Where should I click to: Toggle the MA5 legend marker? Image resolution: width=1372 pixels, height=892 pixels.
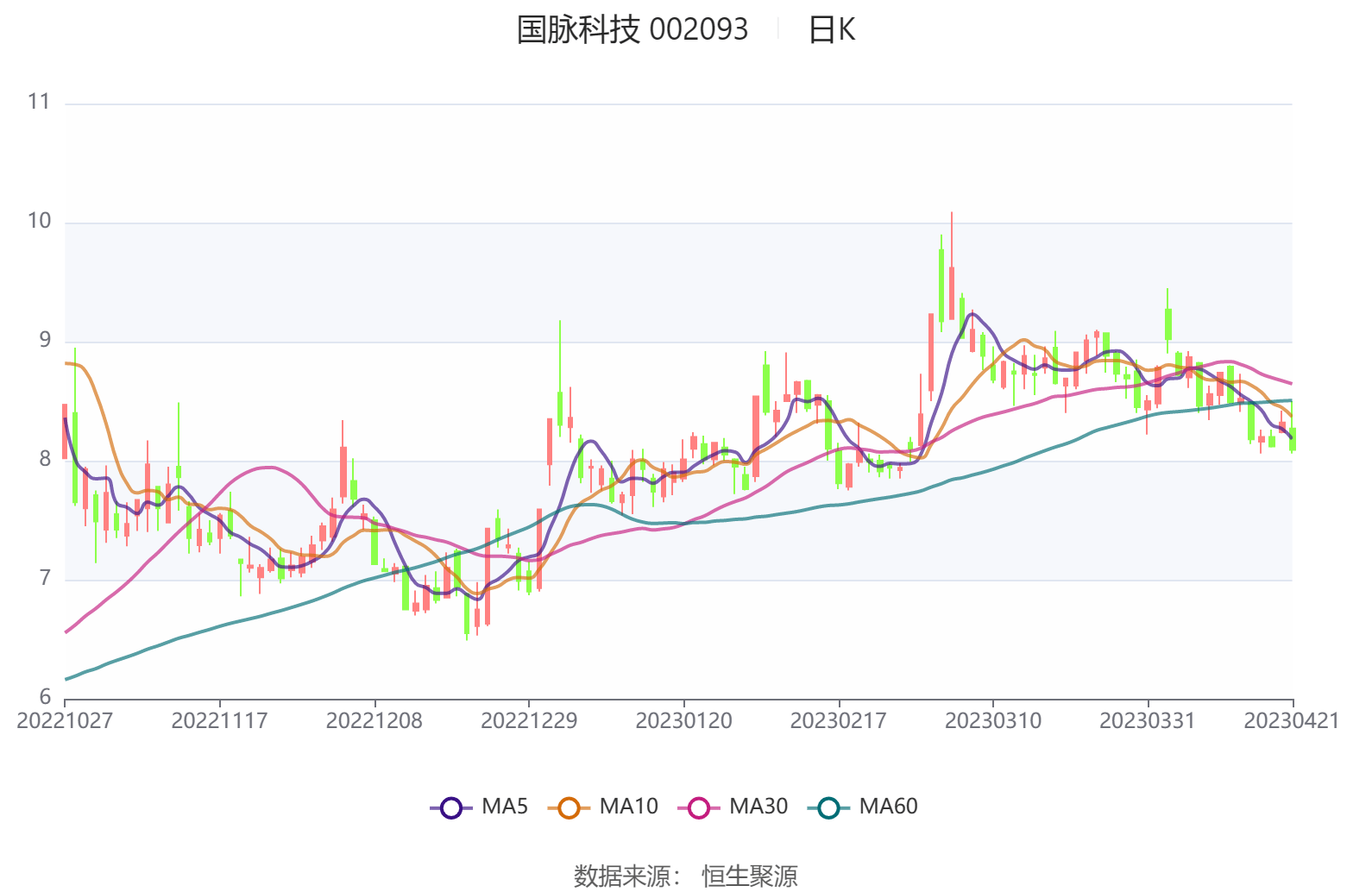(x=451, y=807)
